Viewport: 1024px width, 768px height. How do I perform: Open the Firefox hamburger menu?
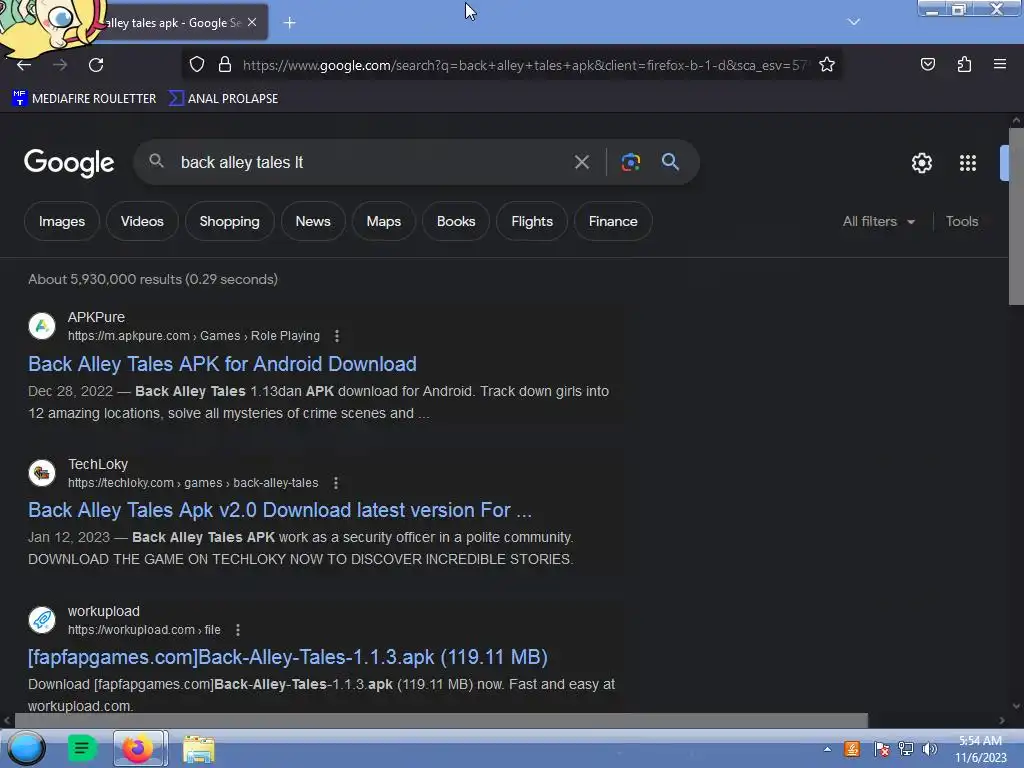pyautogui.click(x=1000, y=64)
